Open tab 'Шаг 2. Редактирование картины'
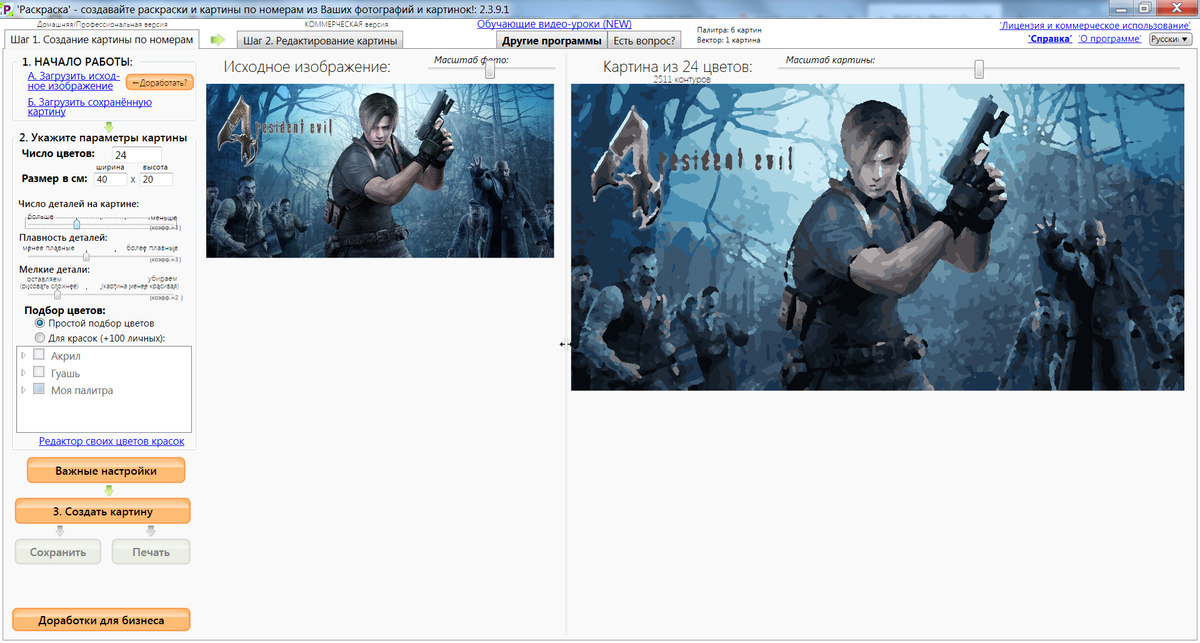 point(320,40)
